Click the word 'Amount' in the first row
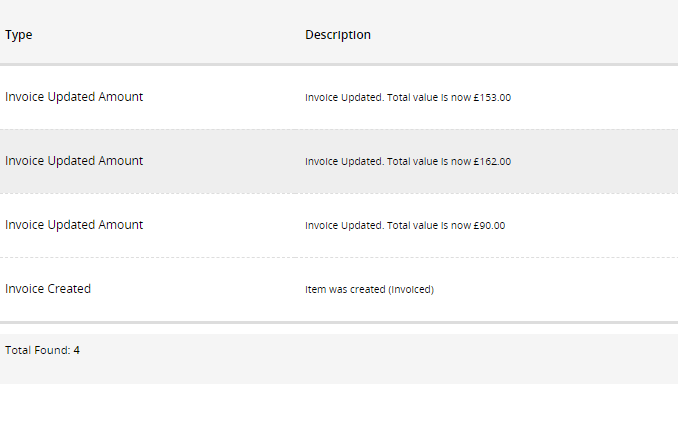The height and width of the screenshot is (422, 678). (x=120, y=97)
